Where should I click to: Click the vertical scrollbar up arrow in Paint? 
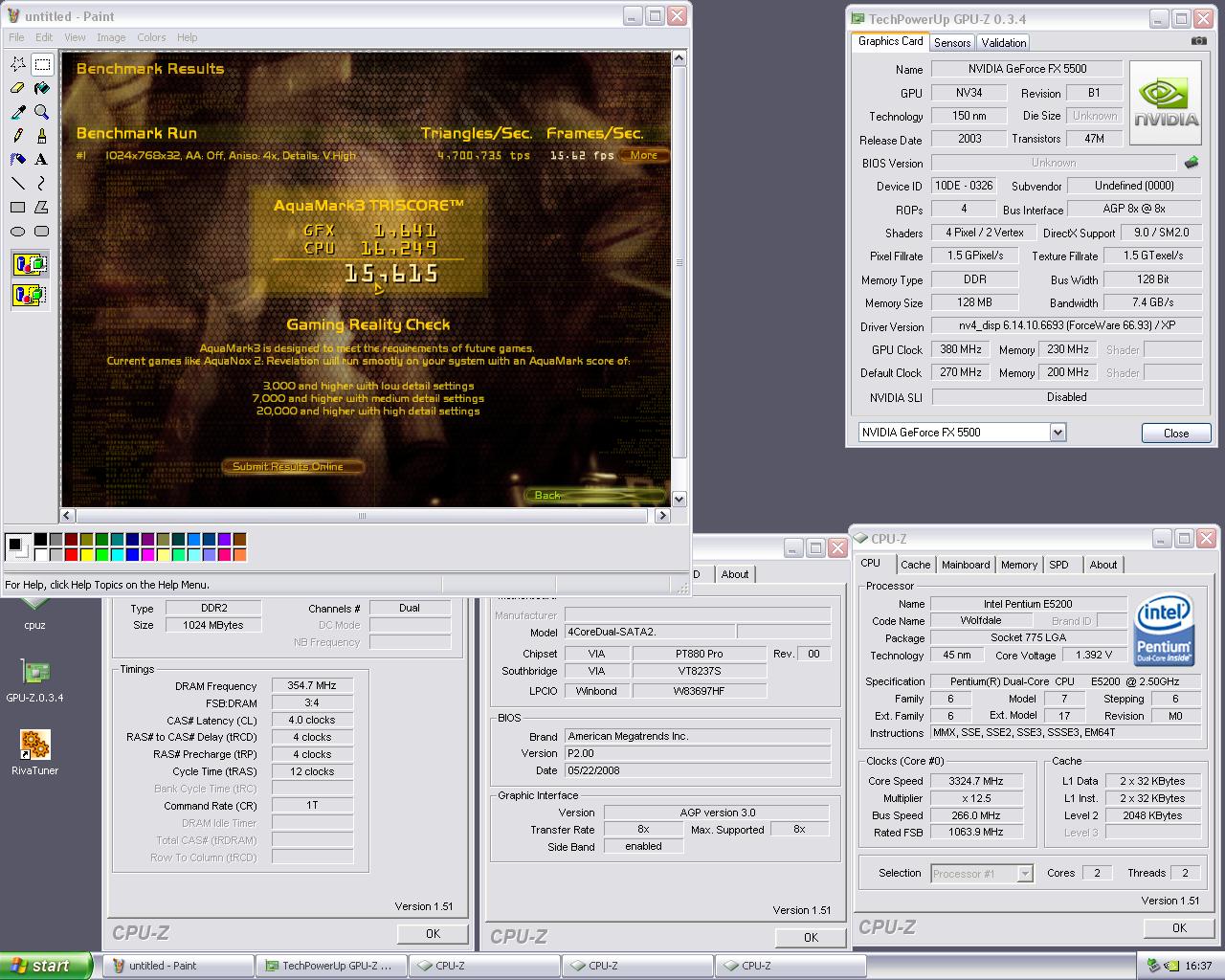[x=679, y=59]
